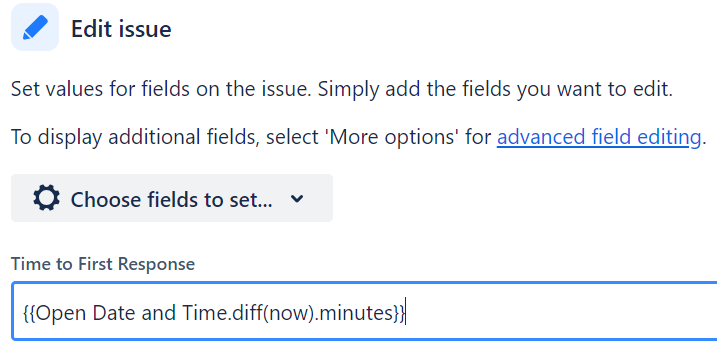717x363 pixels.
Task: Click the gear icon in Choose fields button
Action: point(46,198)
